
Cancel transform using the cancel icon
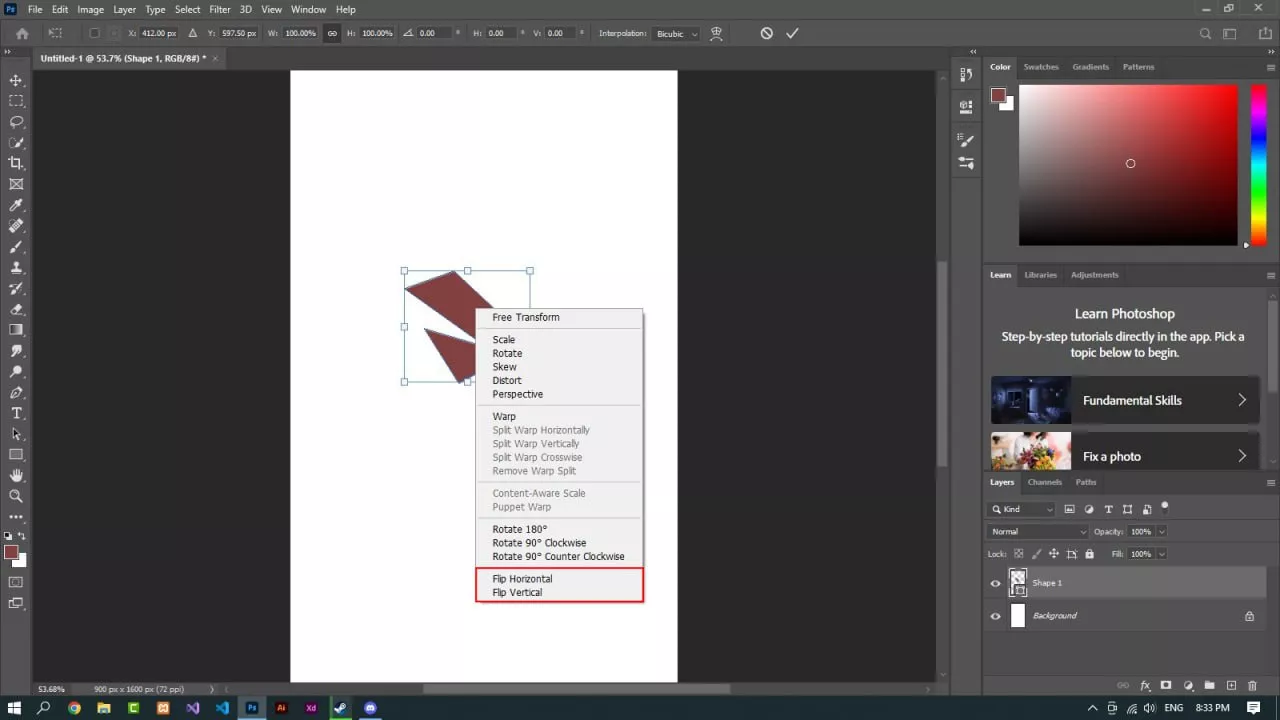[766, 33]
